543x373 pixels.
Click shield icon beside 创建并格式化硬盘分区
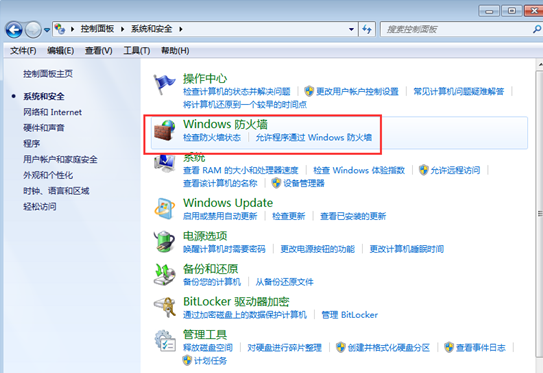click(x=341, y=347)
